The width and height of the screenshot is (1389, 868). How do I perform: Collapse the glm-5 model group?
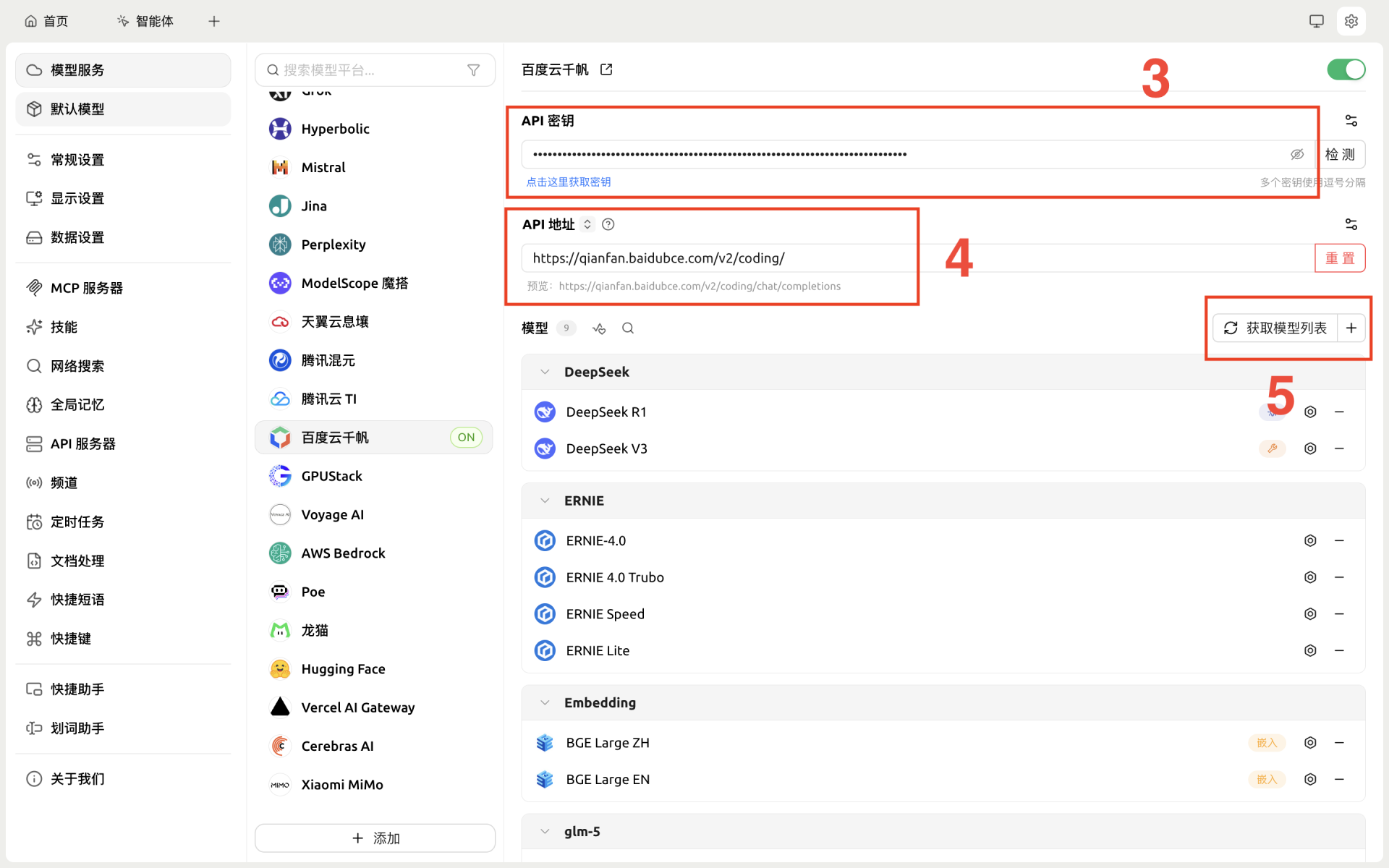545,832
